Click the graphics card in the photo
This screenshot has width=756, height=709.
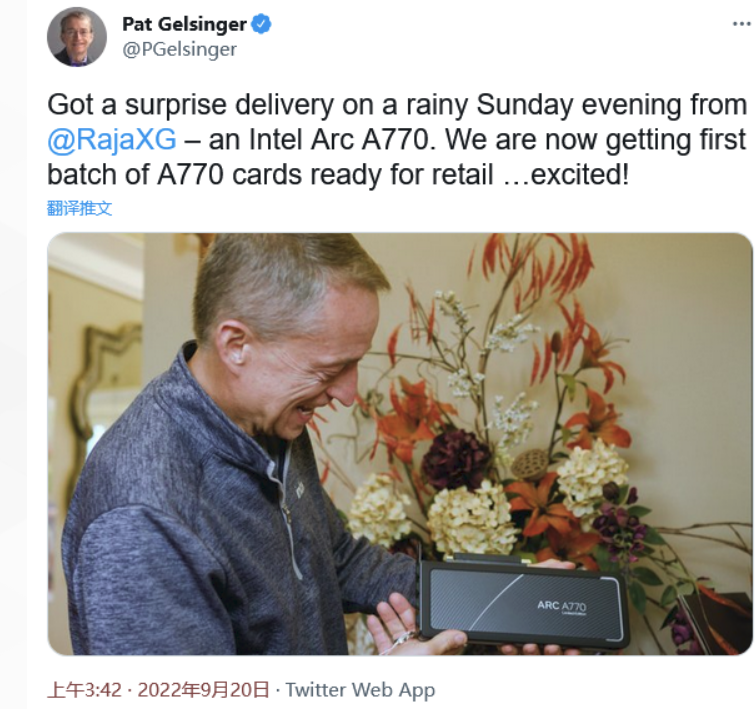522,602
